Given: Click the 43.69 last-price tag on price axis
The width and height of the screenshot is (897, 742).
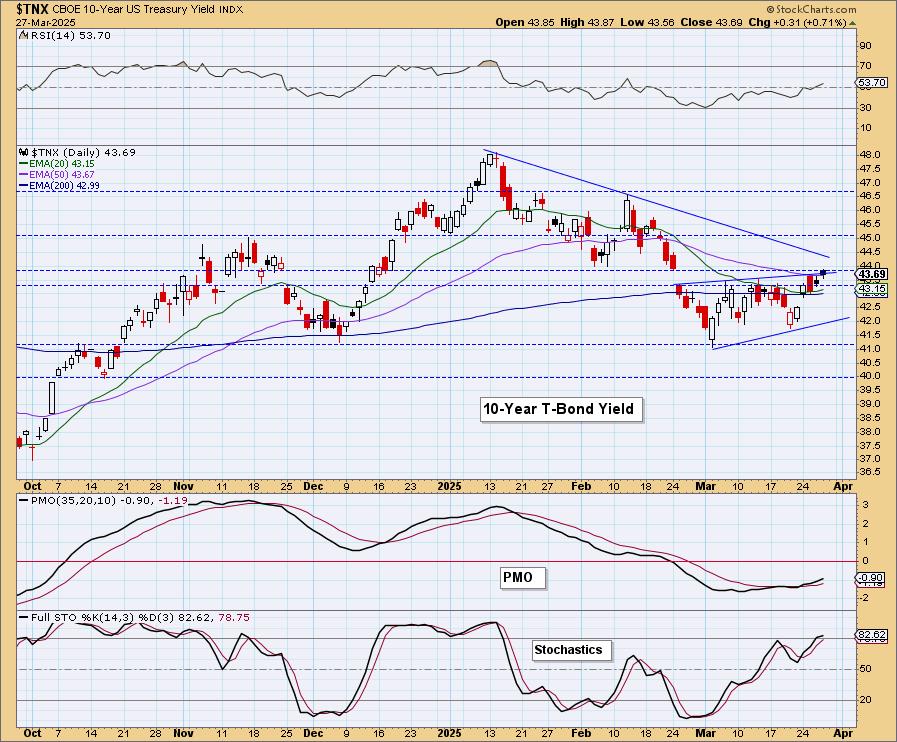Looking at the screenshot, I should pos(872,274).
